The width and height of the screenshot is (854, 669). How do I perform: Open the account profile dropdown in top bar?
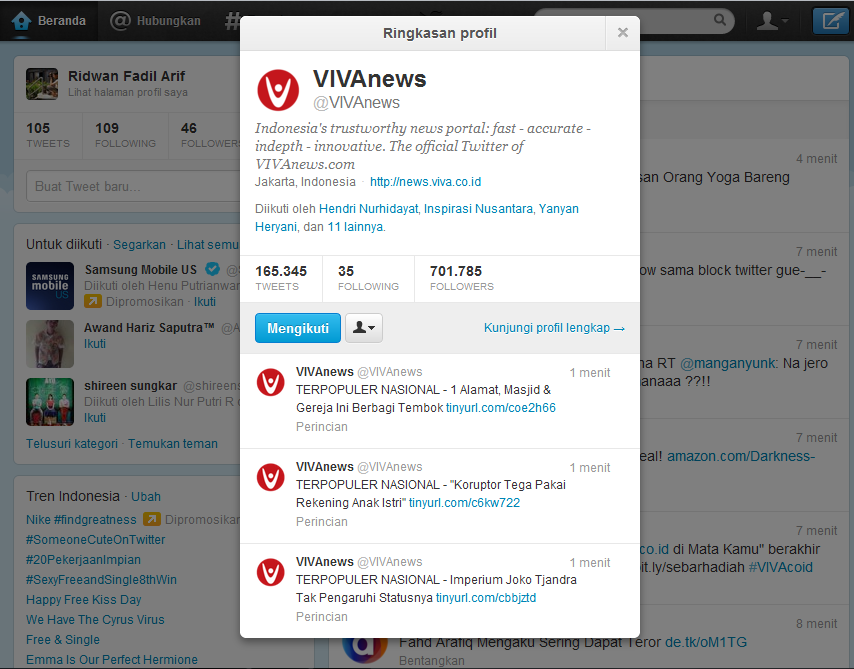click(772, 21)
